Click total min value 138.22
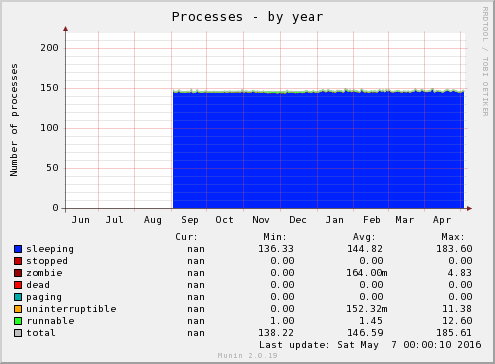 (276, 333)
